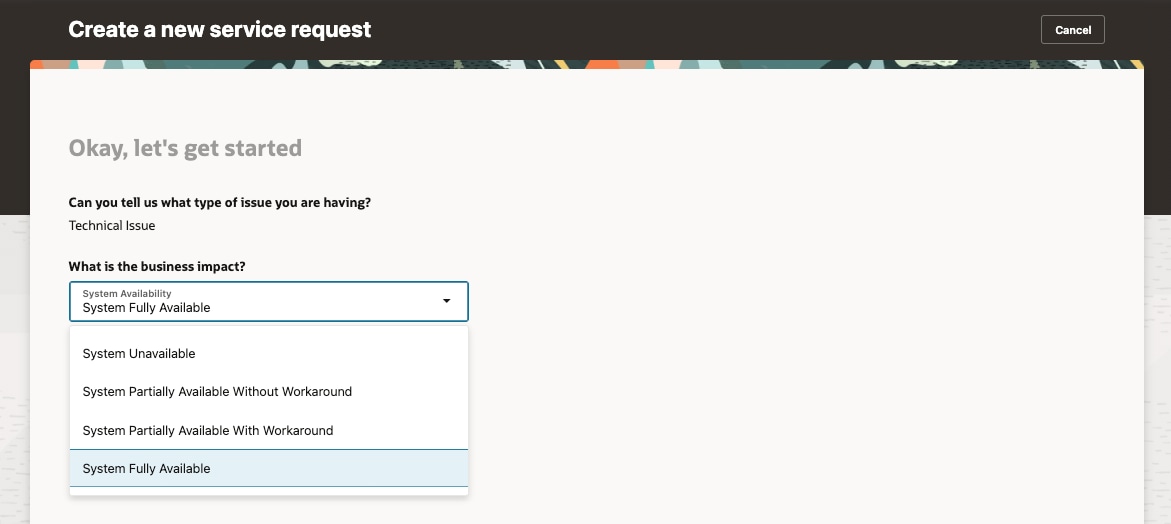Click the issue type question label
This screenshot has width=1171, height=524.
220,202
